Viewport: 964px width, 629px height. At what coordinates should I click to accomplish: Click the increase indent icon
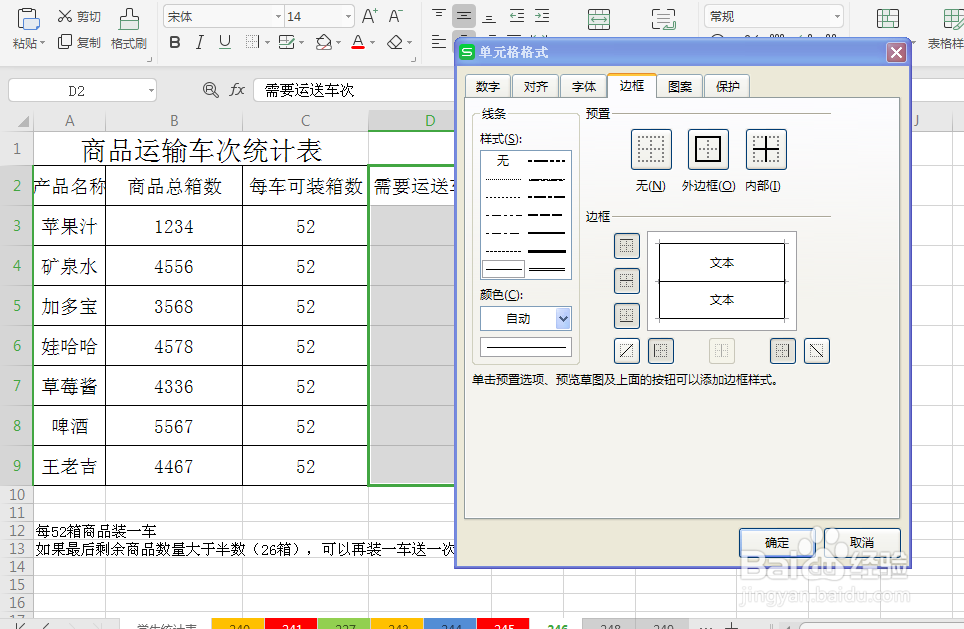(542, 16)
